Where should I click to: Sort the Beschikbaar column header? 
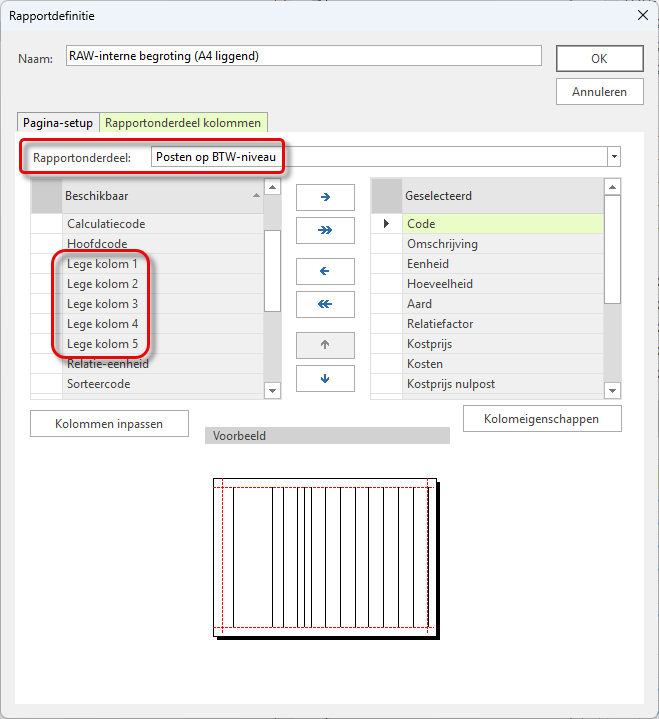point(163,196)
